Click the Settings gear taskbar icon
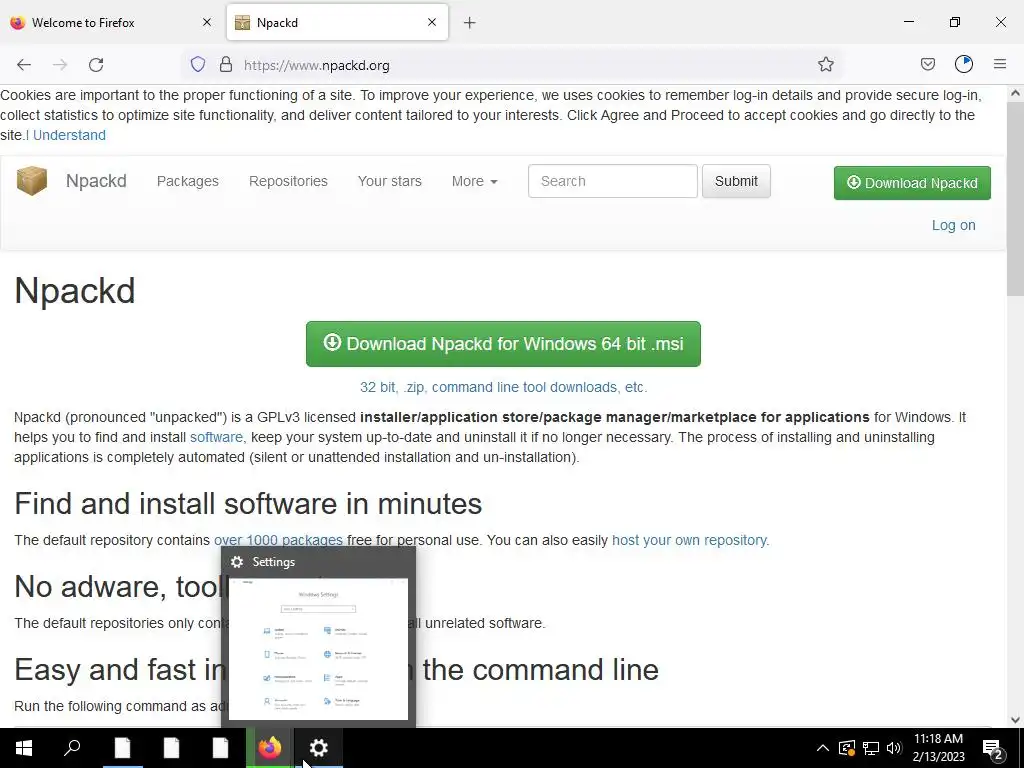 [319, 748]
